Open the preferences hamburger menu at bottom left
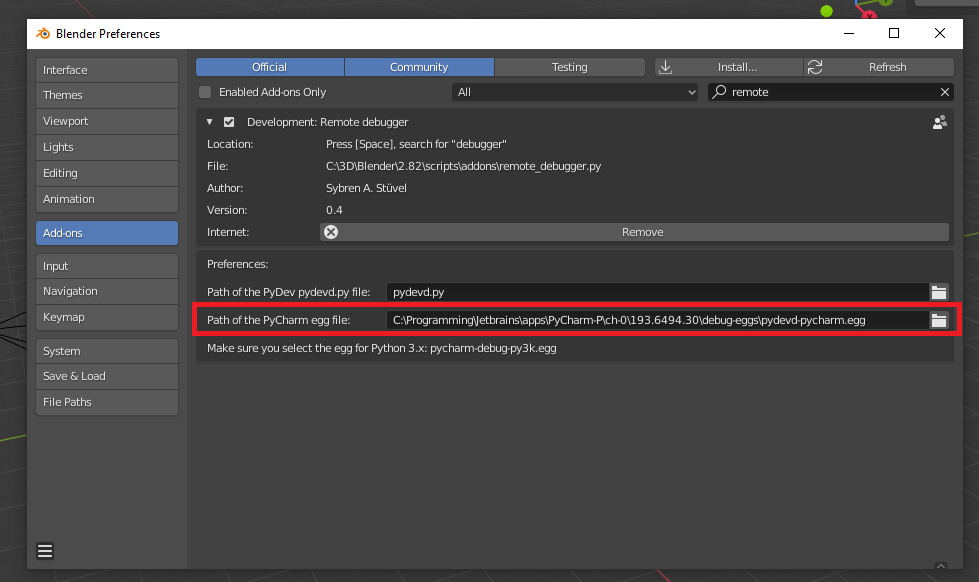Screen dimensions: 979x582 (44, 550)
